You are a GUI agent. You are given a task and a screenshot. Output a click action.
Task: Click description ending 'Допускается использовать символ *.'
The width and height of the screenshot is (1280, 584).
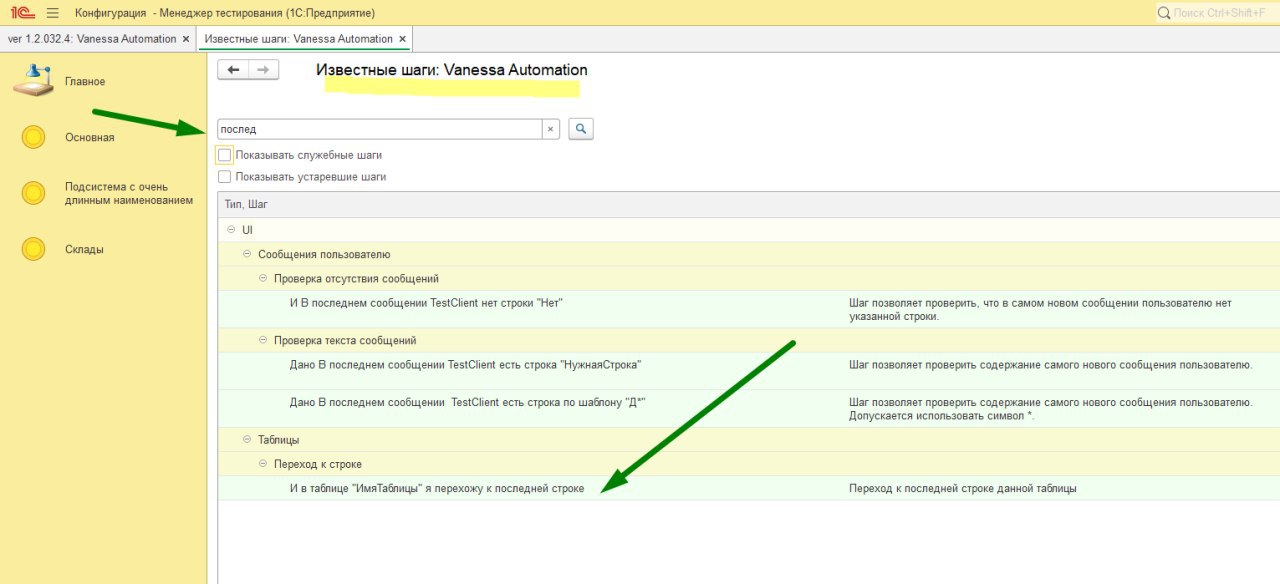pyautogui.click(x=1050, y=409)
